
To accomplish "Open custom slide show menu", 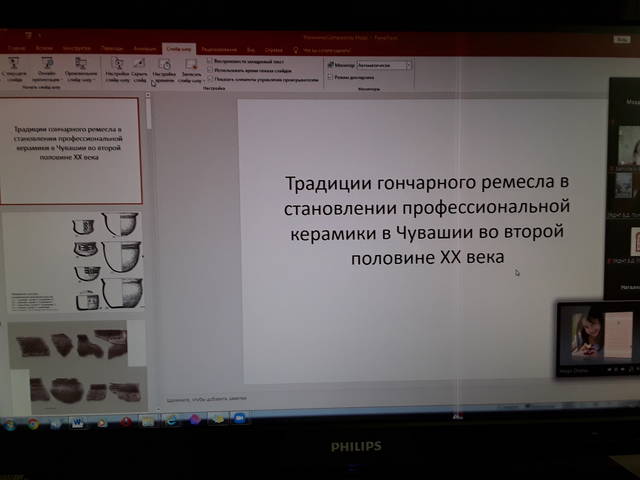I will [x=80, y=69].
